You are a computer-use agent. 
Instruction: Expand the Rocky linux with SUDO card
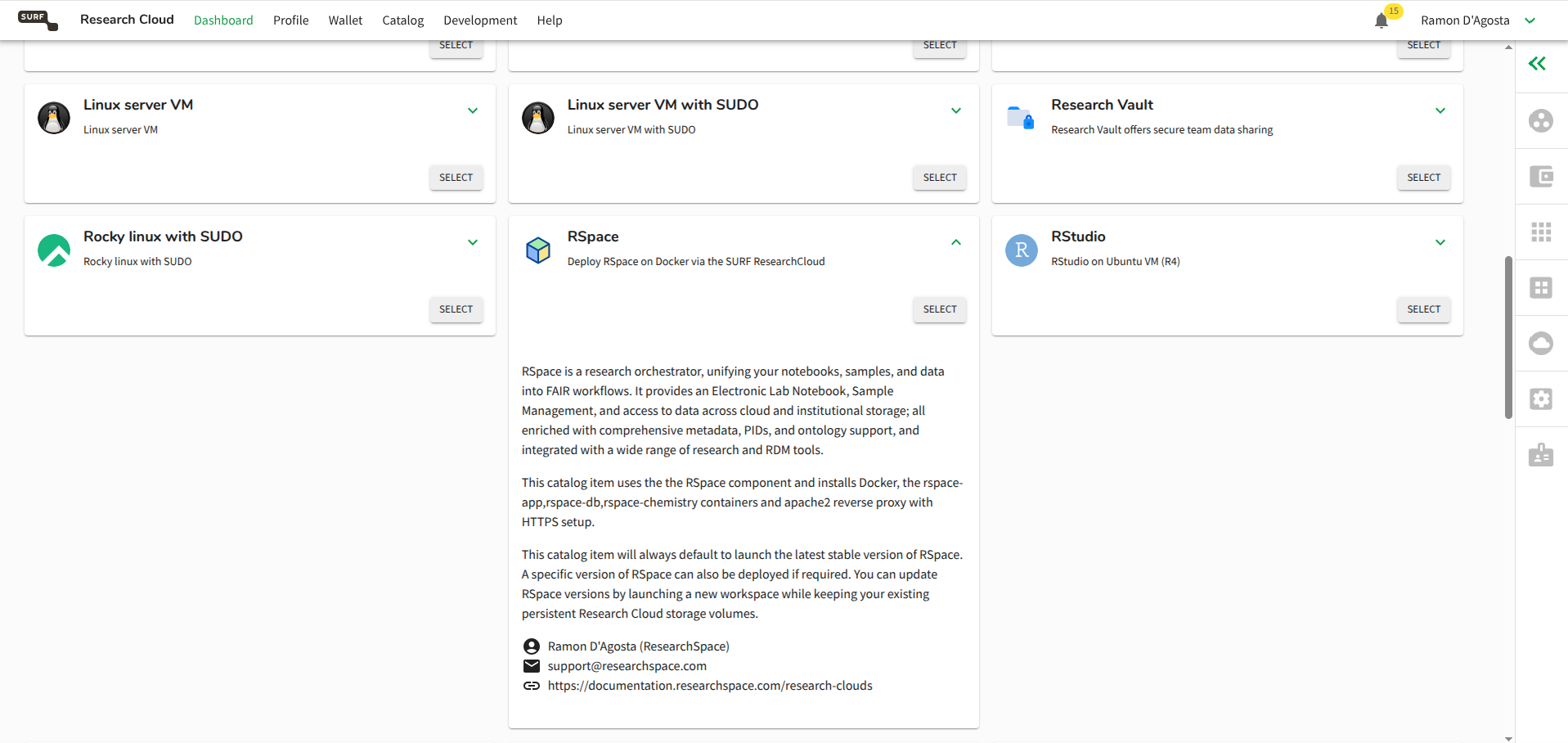pos(473,242)
